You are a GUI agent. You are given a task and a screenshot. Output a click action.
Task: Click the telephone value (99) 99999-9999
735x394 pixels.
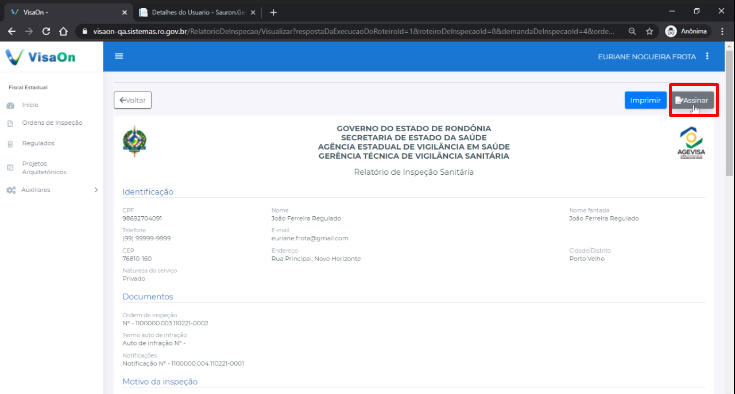[147, 238]
